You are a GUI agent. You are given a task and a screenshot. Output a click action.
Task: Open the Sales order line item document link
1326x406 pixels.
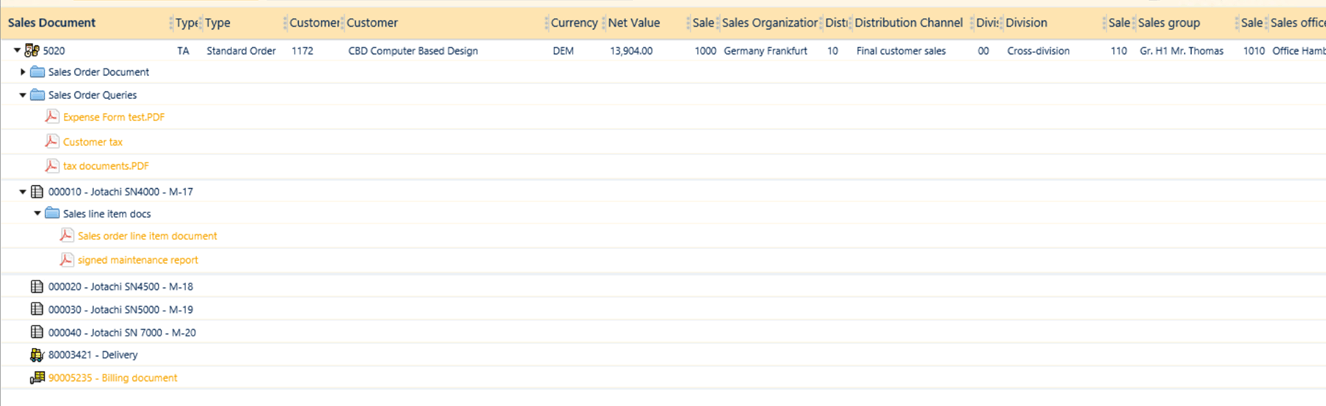(147, 236)
